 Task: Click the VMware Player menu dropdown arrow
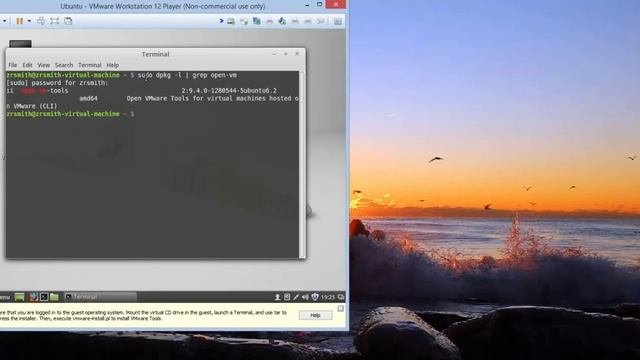(4, 21)
